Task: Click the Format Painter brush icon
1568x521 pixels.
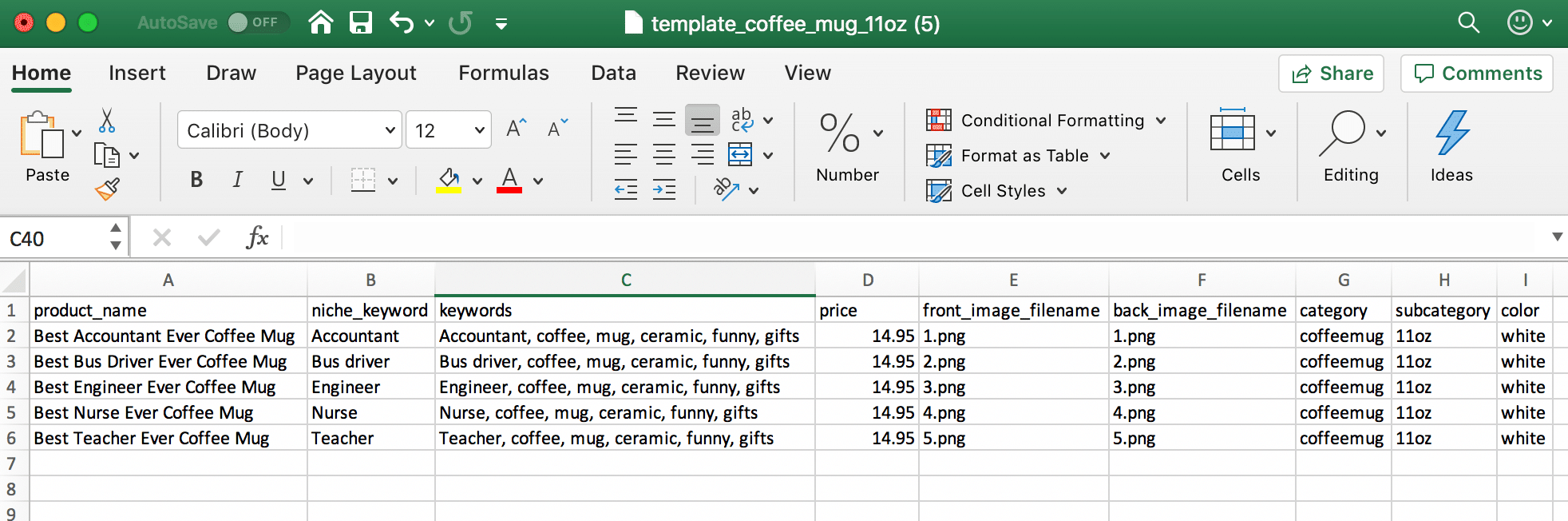Action: click(x=107, y=189)
